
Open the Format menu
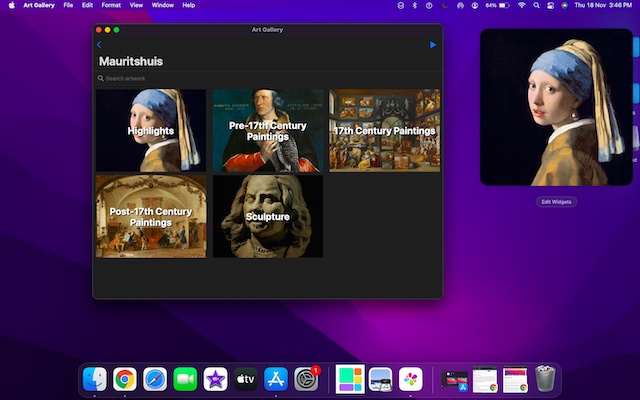point(111,5)
